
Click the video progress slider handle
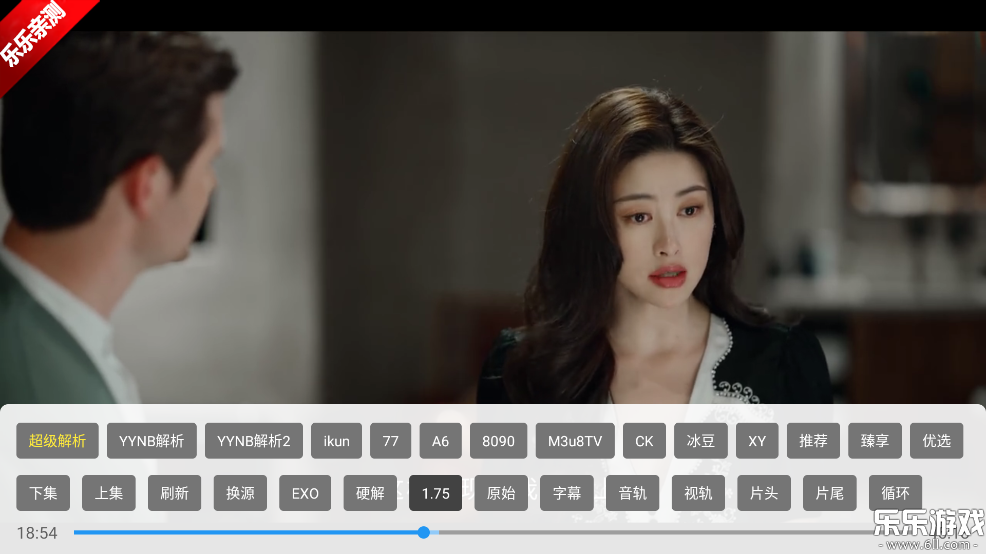[424, 533]
